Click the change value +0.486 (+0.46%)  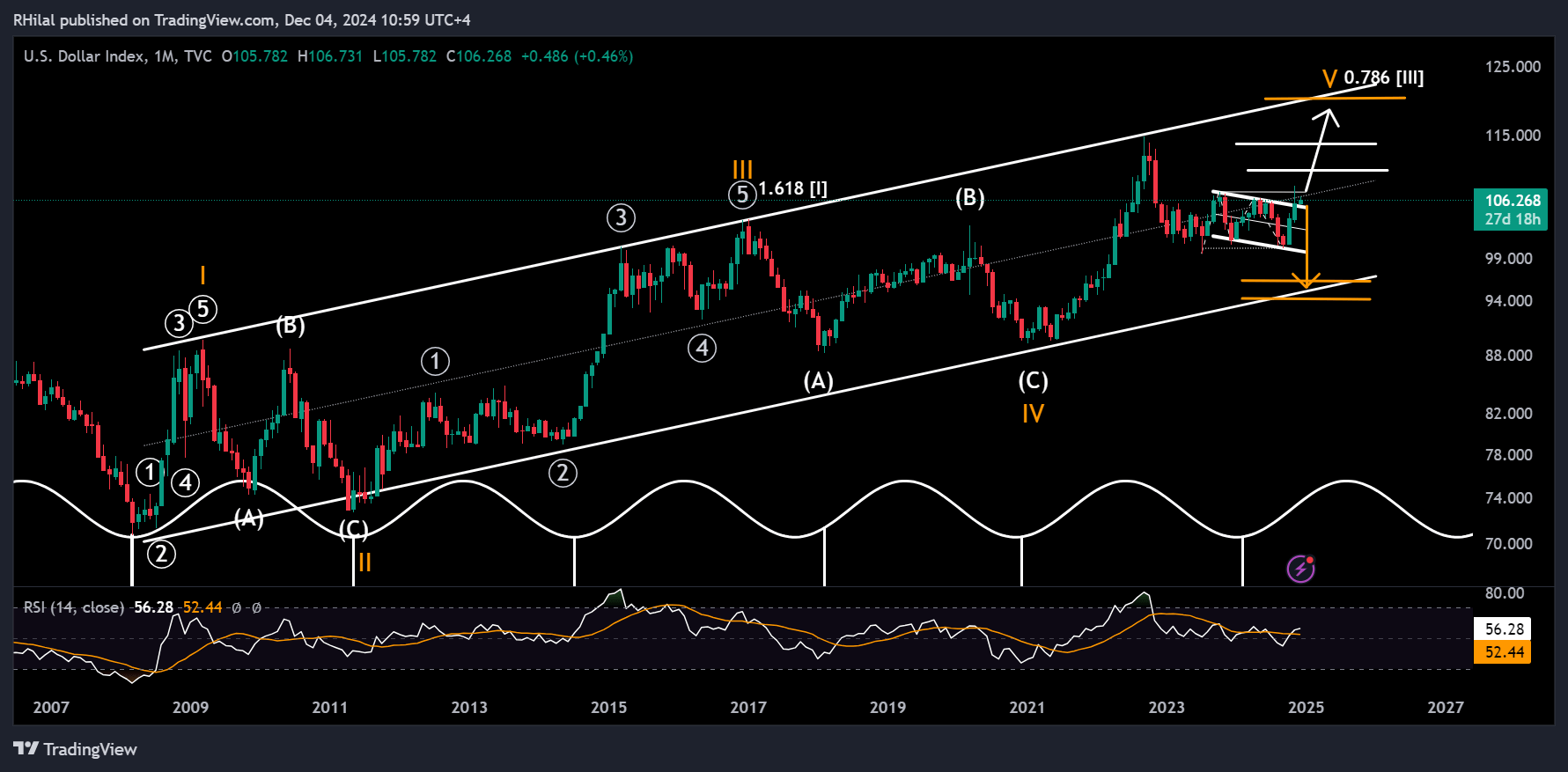tap(577, 56)
